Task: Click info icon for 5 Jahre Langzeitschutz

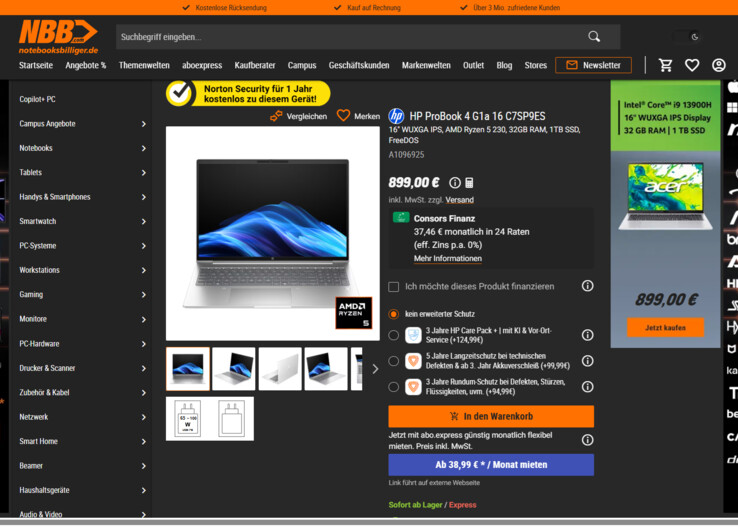Action: point(587,361)
